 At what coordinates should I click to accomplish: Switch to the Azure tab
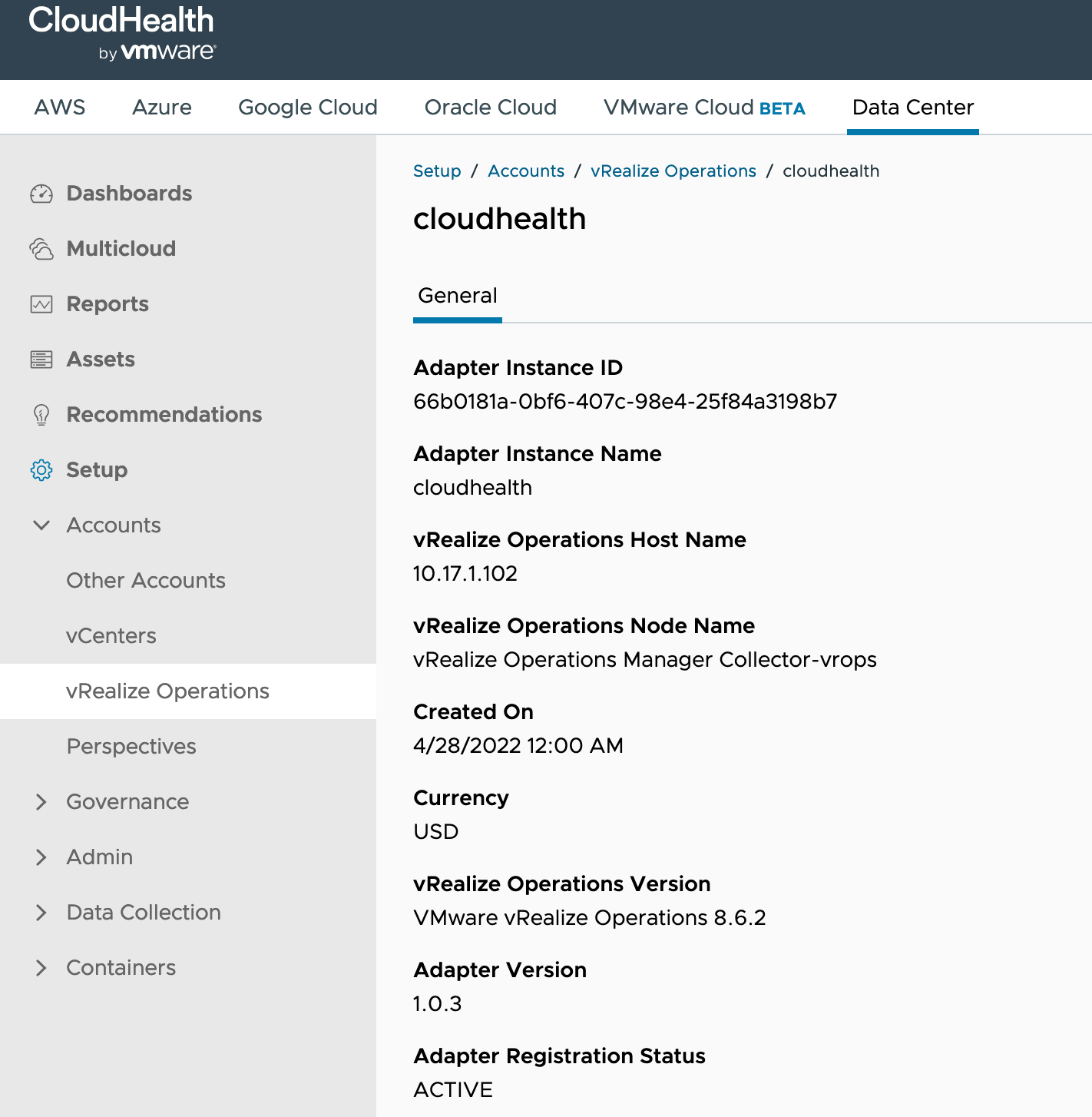pos(162,108)
